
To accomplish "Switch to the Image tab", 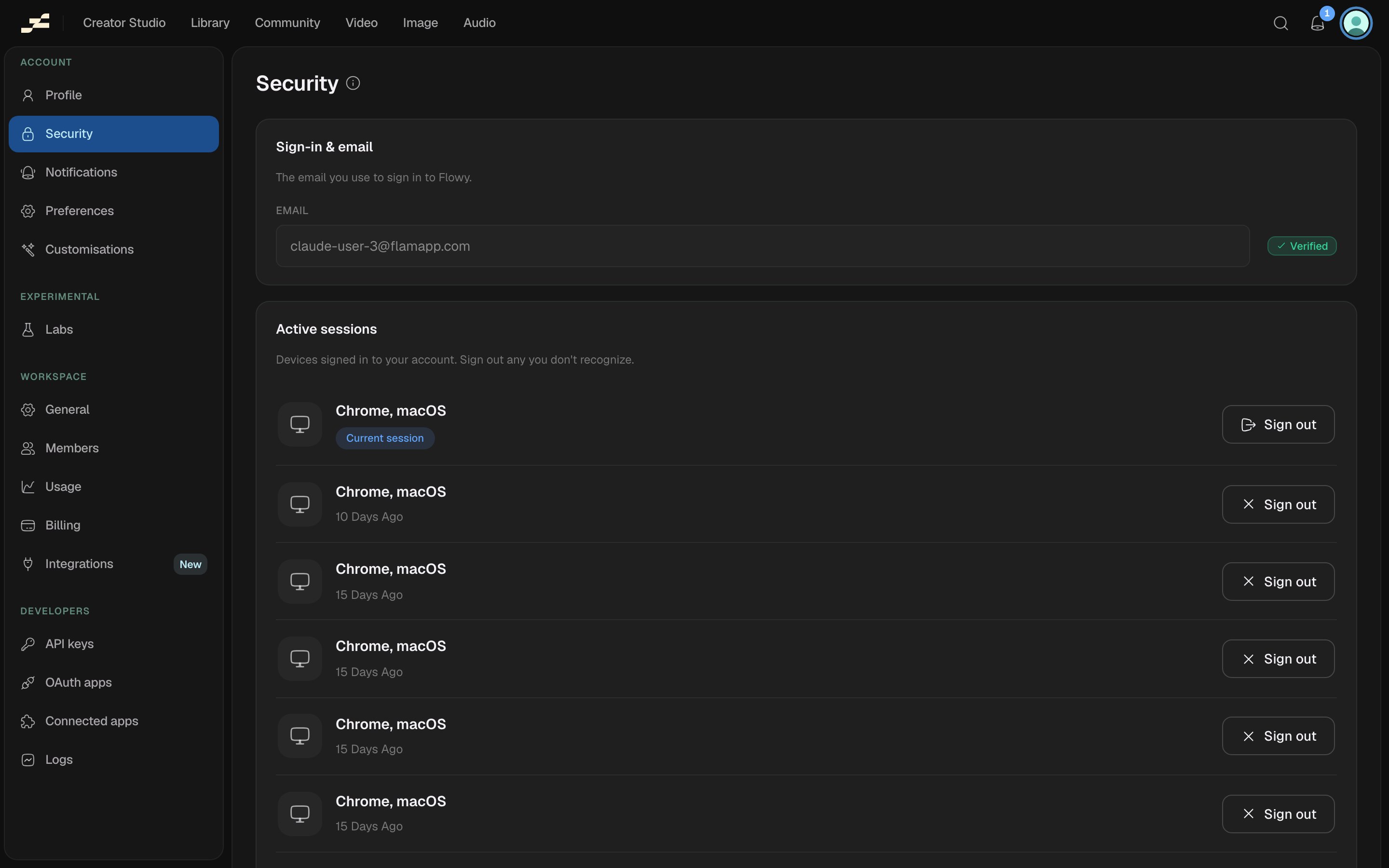I will pyautogui.click(x=420, y=23).
